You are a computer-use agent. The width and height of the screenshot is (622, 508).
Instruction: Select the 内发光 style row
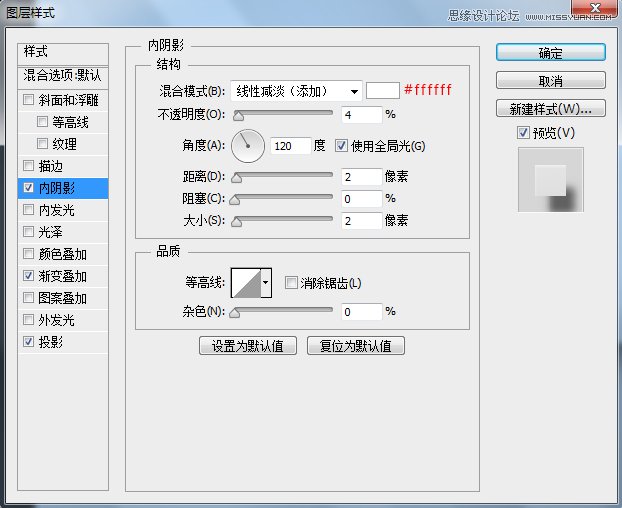(x=63, y=210)
